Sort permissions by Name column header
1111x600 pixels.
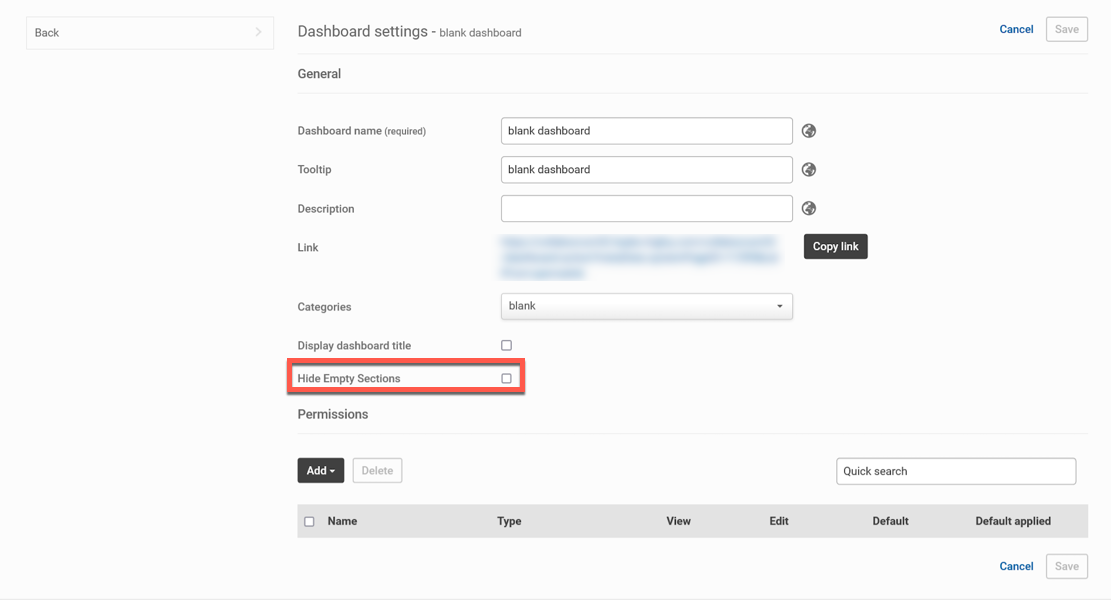342,522
